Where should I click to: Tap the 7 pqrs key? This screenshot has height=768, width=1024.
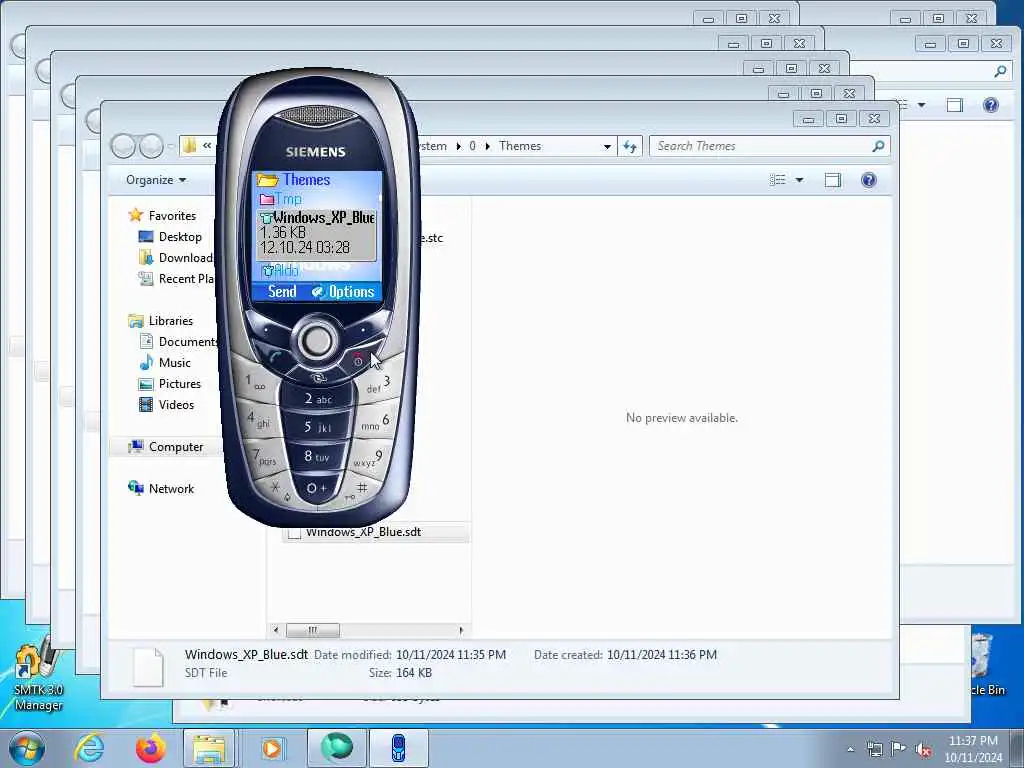pyautogui.click(x=264, y=457)
